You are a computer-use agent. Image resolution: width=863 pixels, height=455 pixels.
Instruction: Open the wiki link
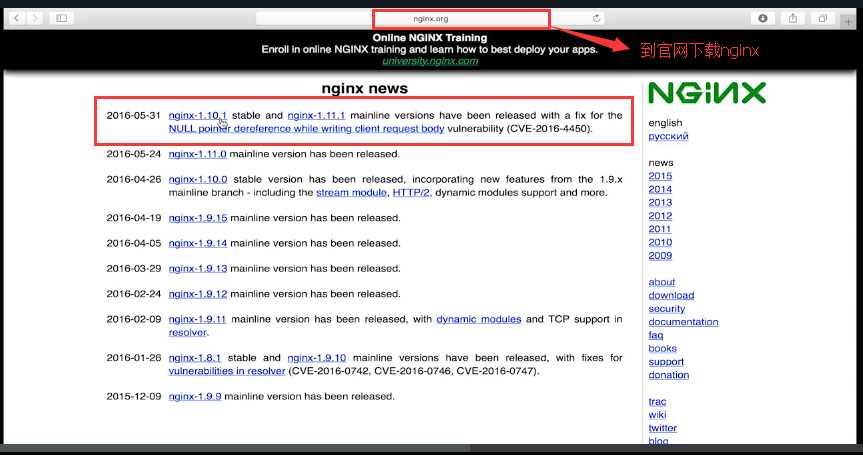tap(657, 415)
